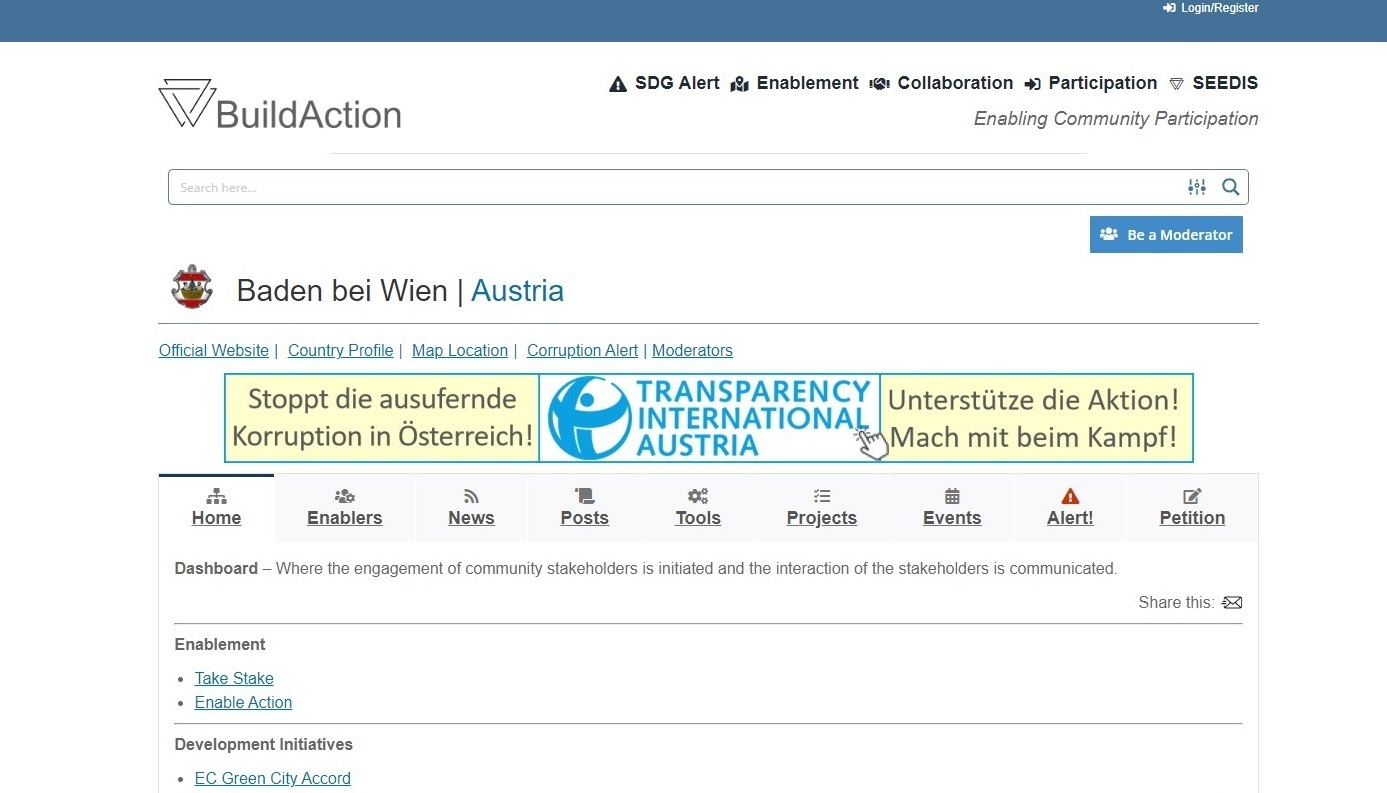1387x793 pixels.
Task: Follow the Take Stake link
Action: tap(234, 679)
